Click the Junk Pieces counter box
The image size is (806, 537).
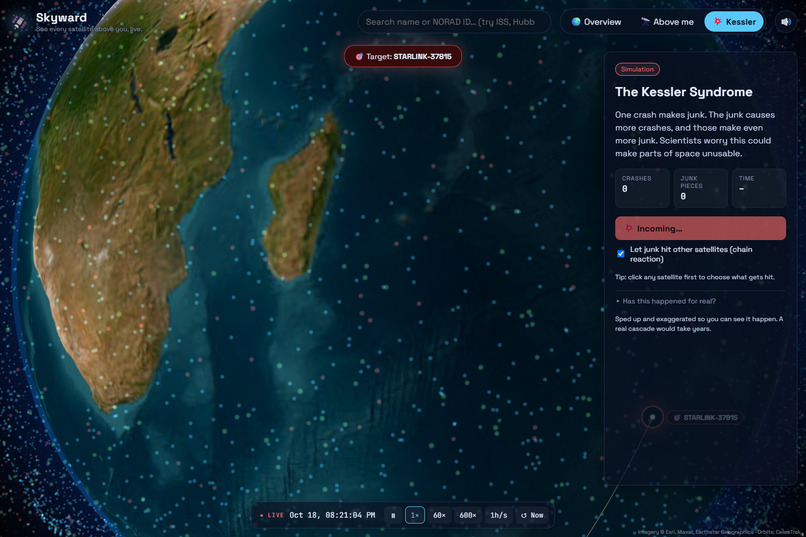[x=700, y=188]
